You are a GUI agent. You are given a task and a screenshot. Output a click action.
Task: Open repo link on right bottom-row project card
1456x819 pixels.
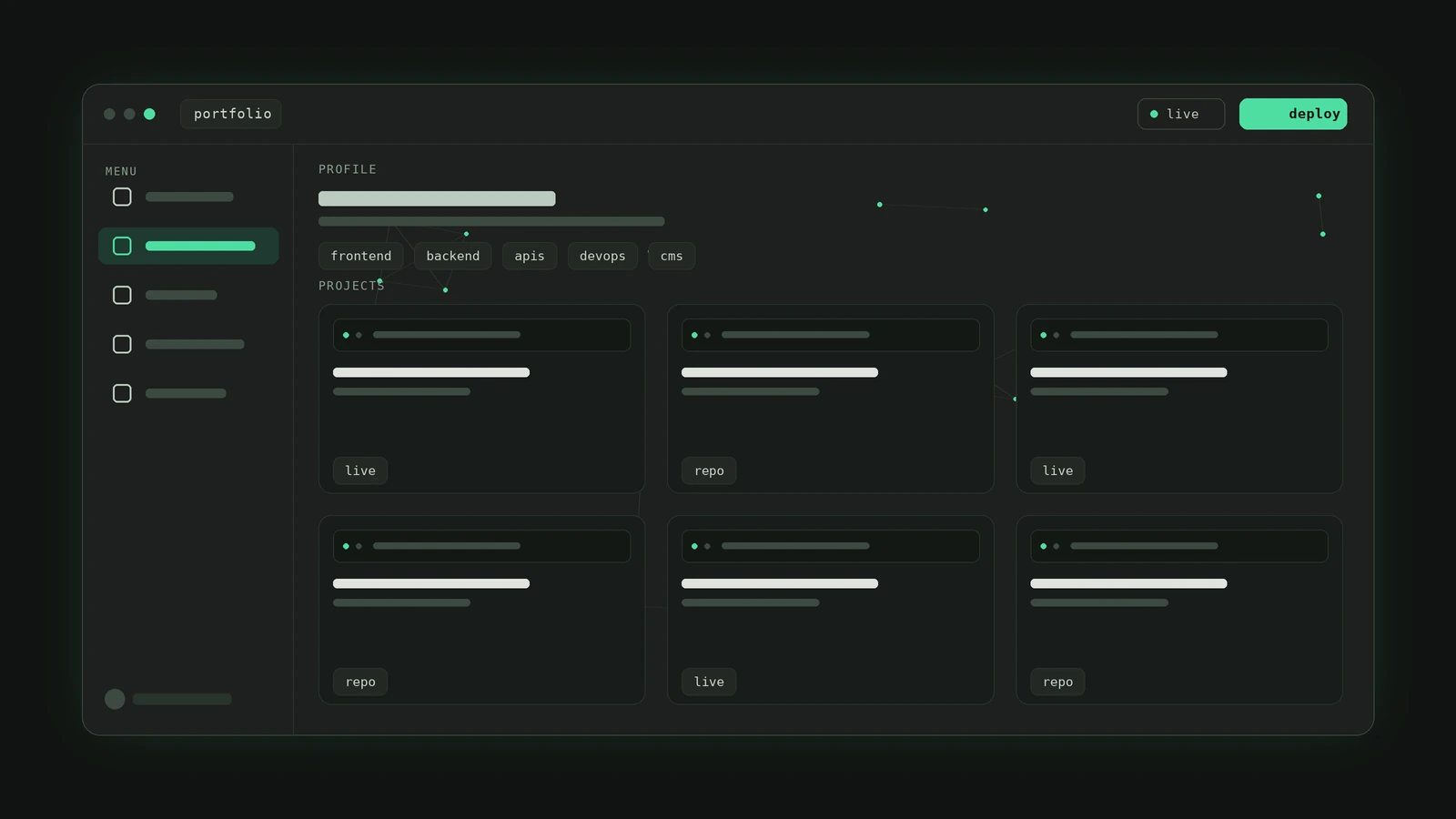1057,682
